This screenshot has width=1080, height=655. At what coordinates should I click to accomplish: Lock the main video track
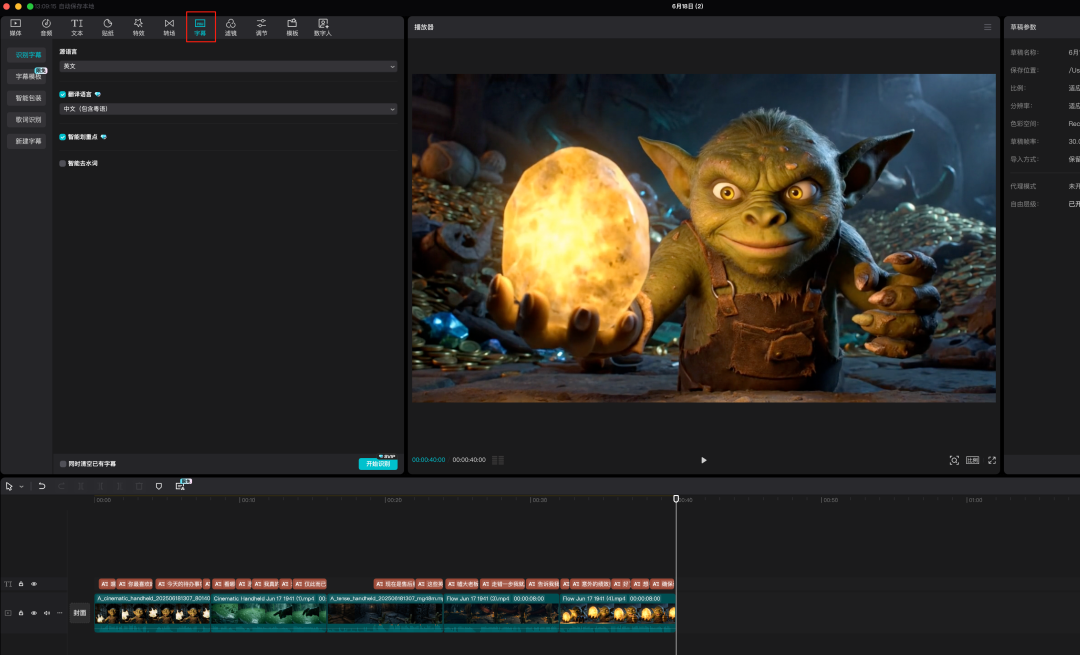(21, 613)
